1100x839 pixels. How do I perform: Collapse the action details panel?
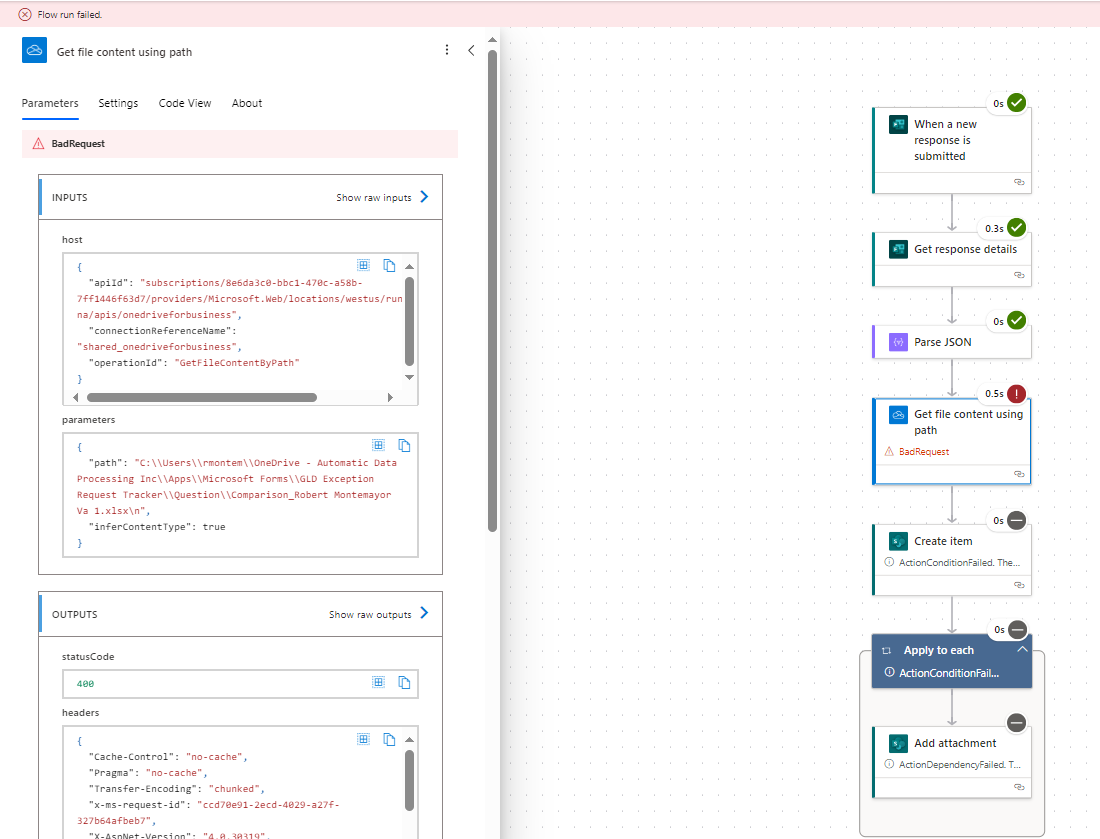pos(471,49)
